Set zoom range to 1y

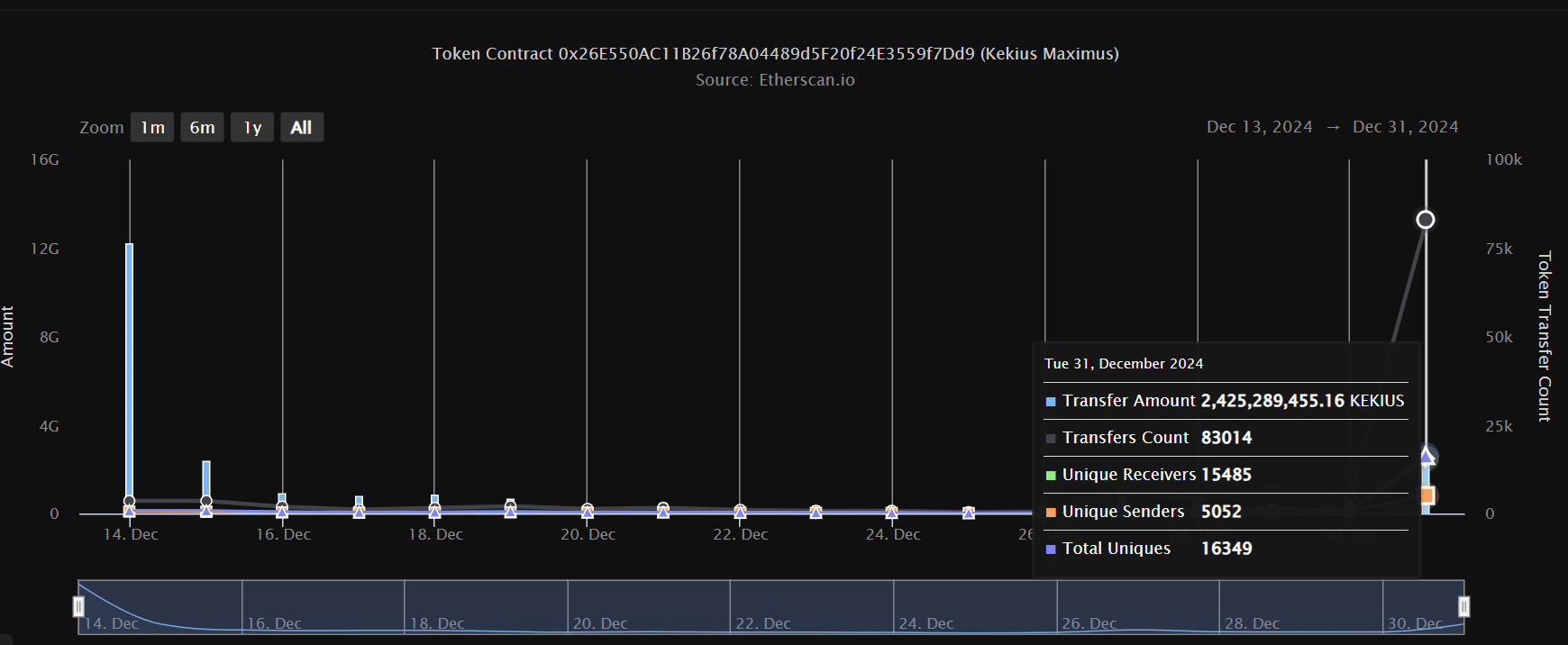tap(252, 127)
